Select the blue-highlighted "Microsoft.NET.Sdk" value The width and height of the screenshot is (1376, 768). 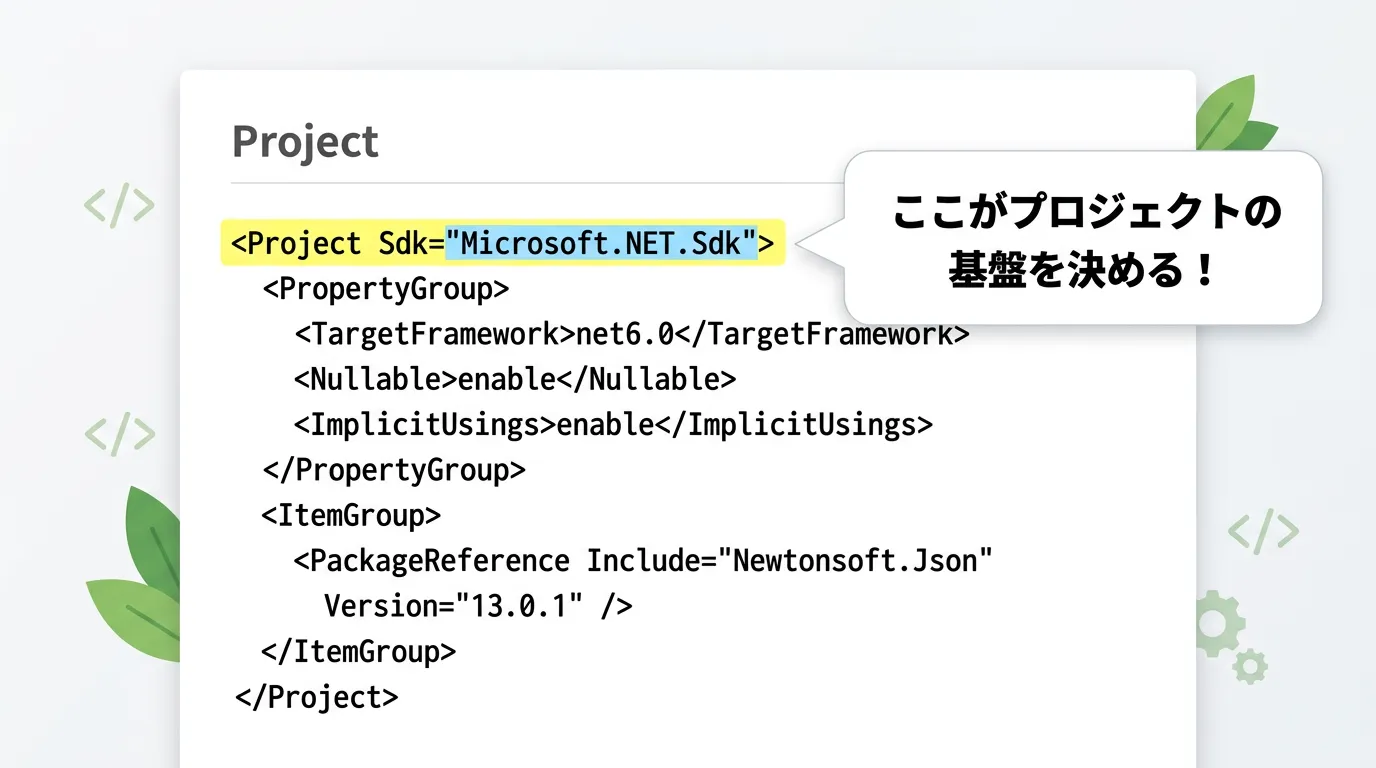click(601, 243)
